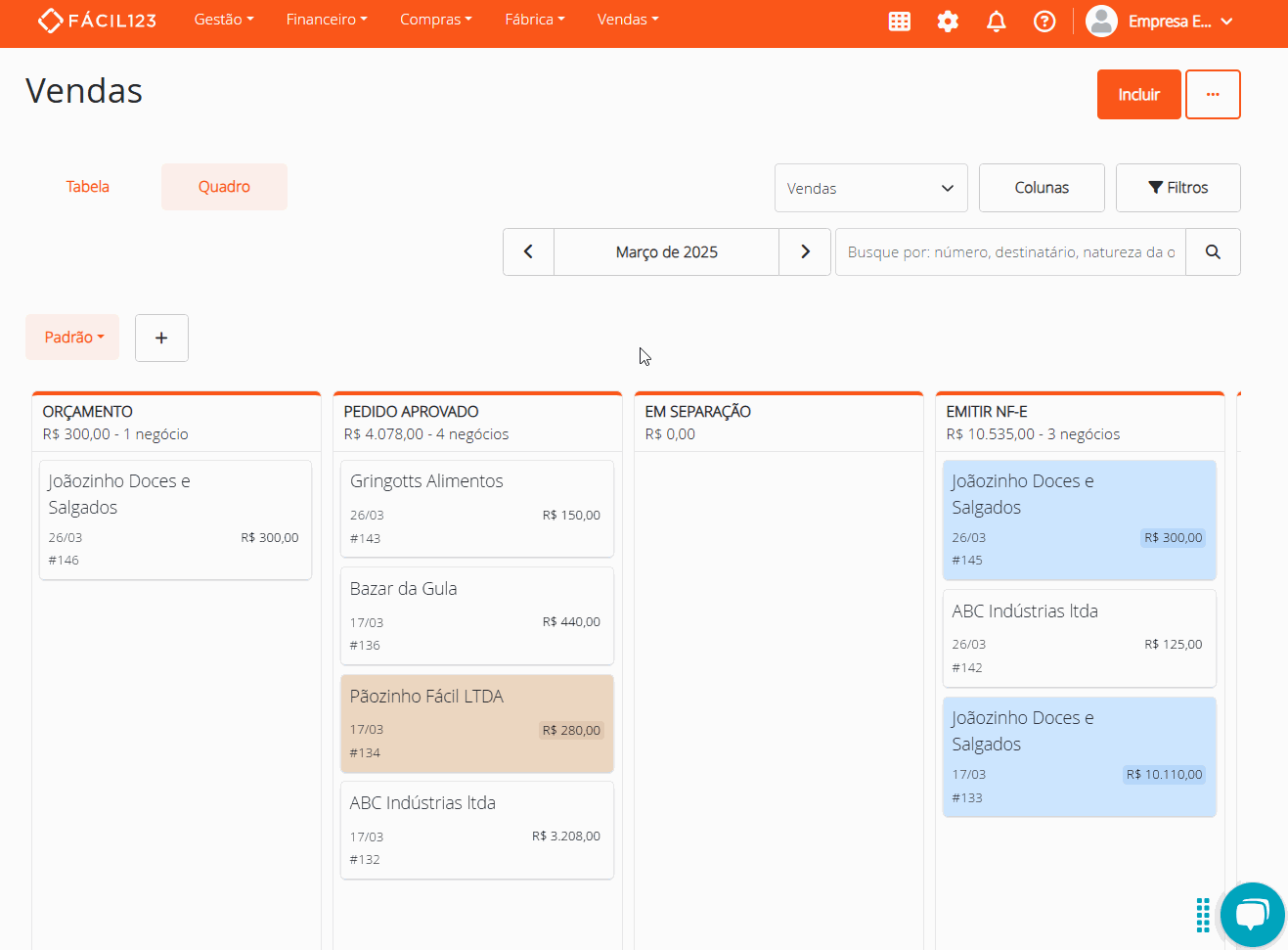
Task: Open the Financeiro menu
Action: click(327, 20)
